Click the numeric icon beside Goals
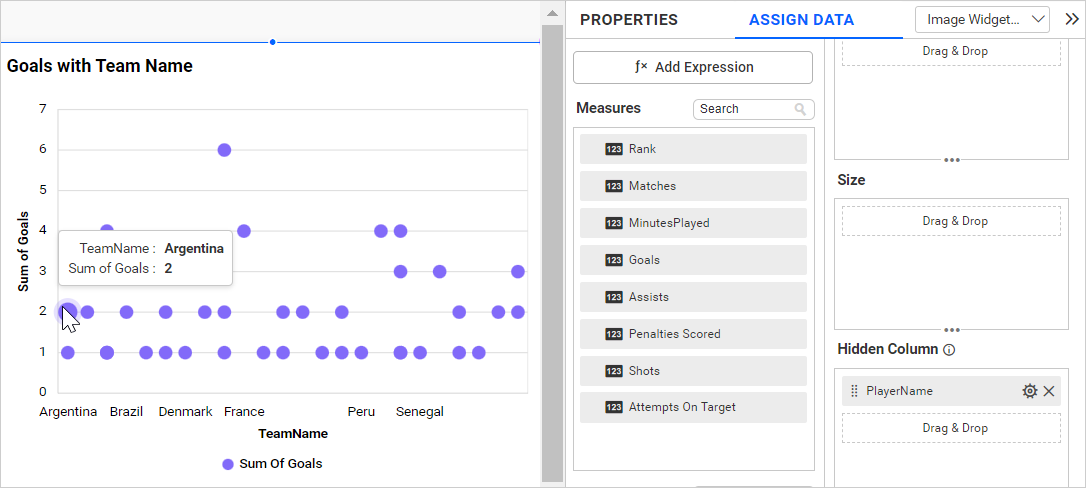The width and height of the screenshot is (1086, 488). tap(614, 260)
